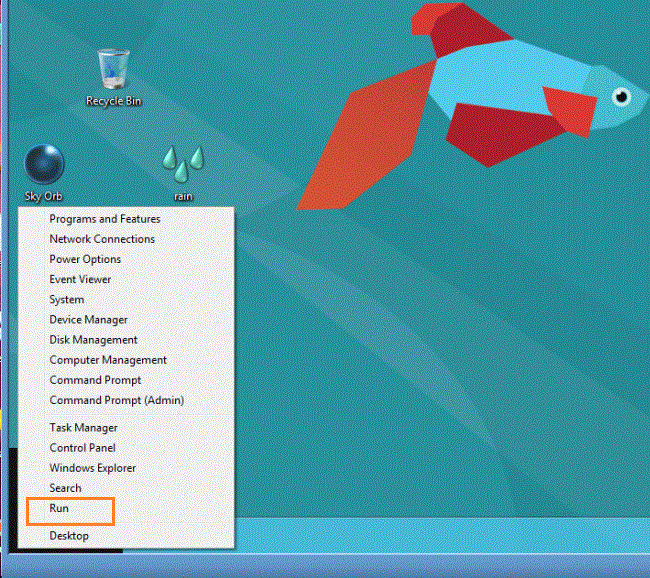
Task: Open Network Connections menu entry
Action: tap(126, 239)
